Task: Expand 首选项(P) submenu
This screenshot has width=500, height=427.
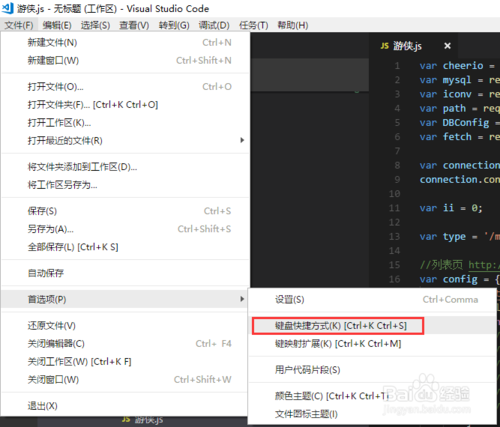Action: pyautogui.click(x=125, y=299)
